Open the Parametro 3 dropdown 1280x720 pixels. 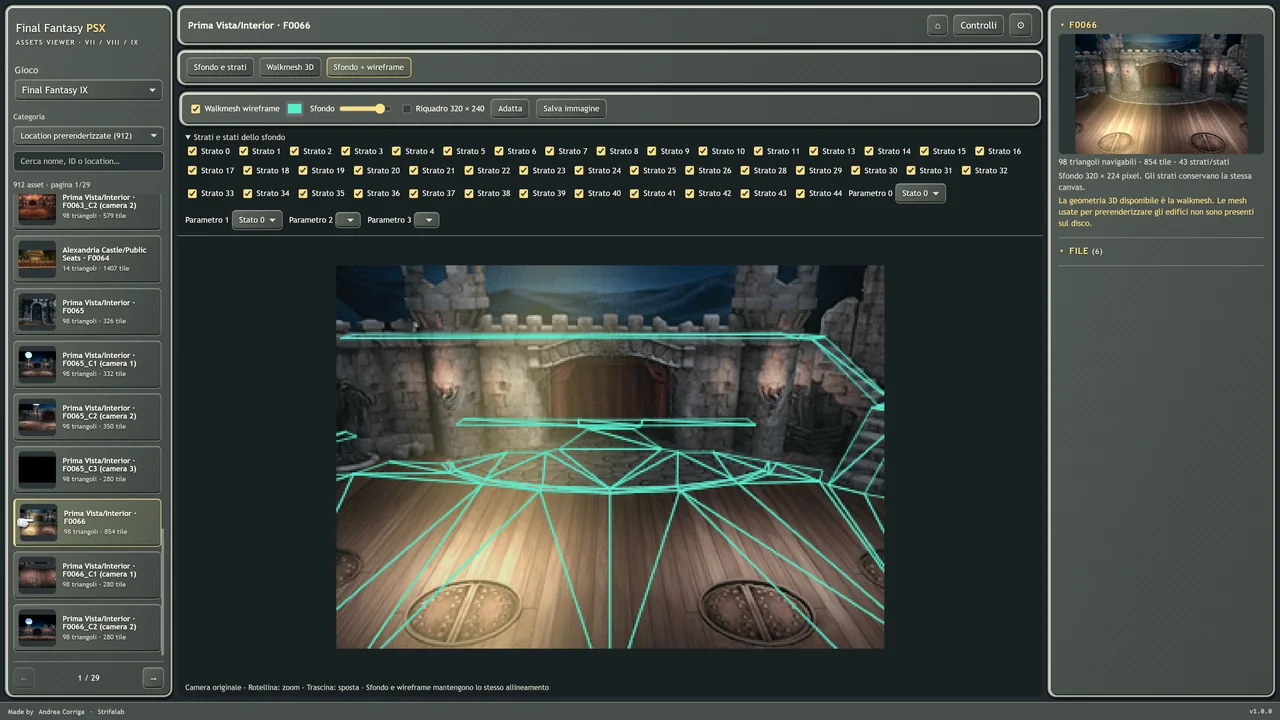[426, 220]
